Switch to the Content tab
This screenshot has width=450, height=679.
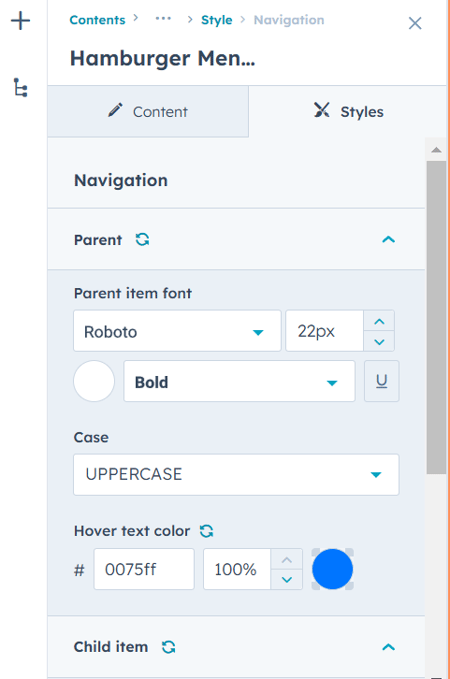coord(148,112)
